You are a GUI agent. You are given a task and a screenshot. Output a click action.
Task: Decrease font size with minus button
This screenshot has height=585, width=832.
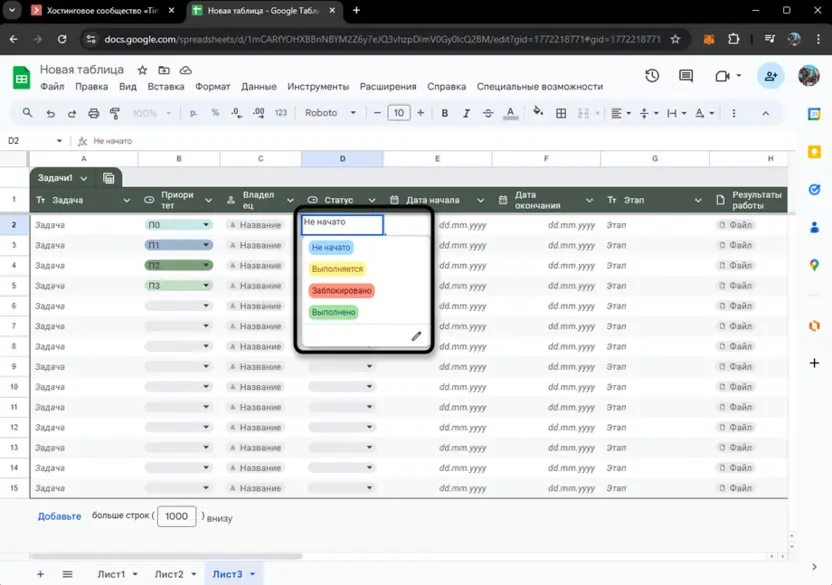[x=377, y=113]
